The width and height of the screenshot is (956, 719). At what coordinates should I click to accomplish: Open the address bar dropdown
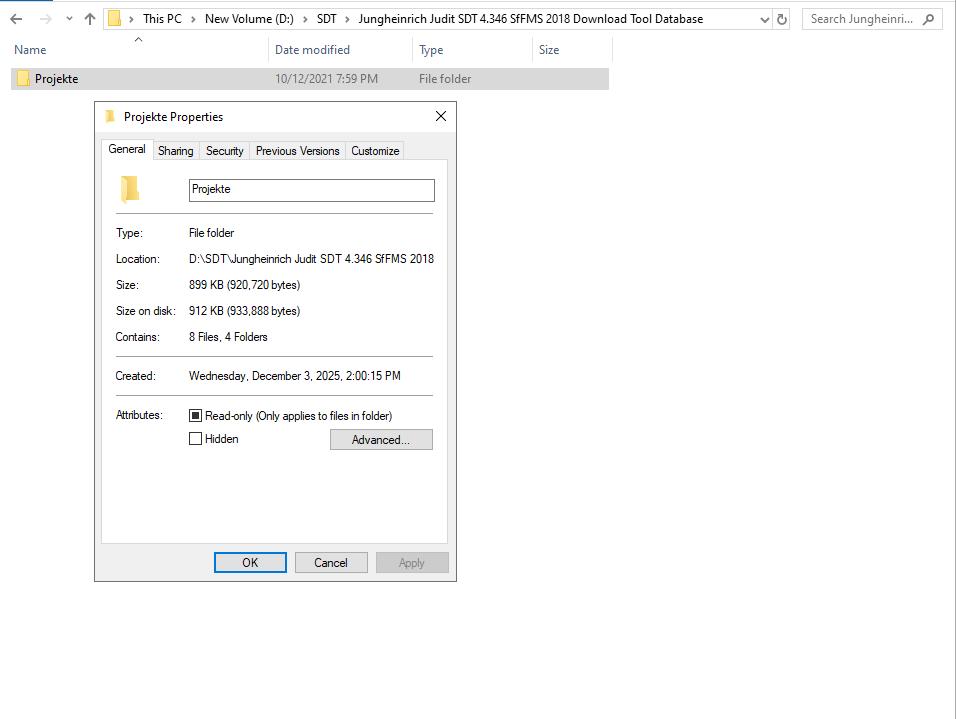763,18
